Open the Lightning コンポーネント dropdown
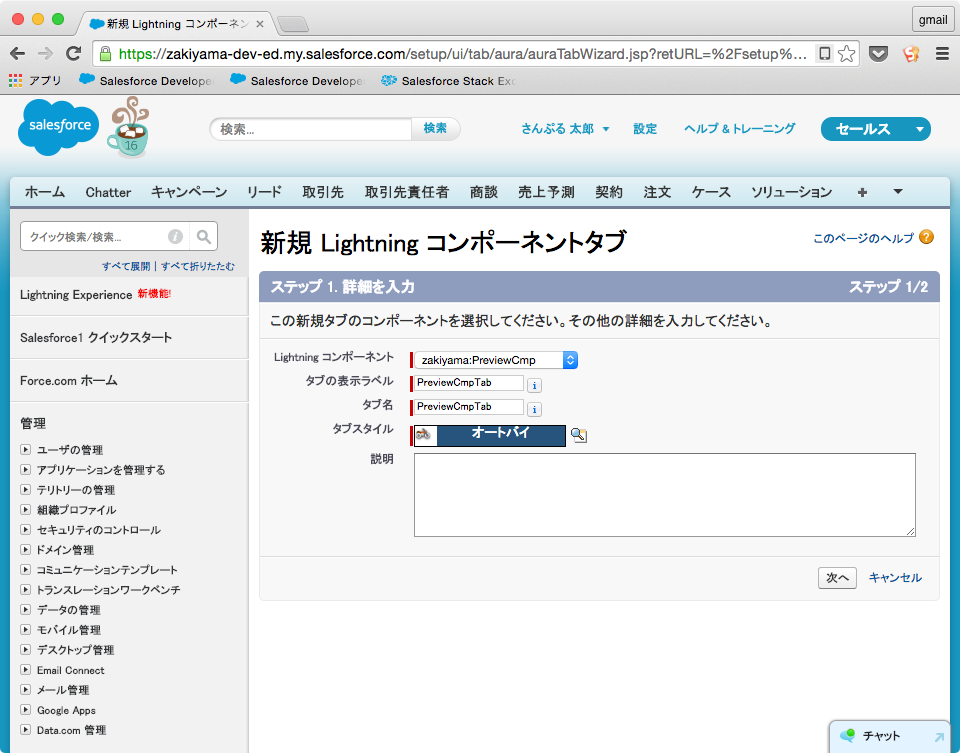Screen dimensions: 960x753 pyautogui.click(x=496, y=360)
